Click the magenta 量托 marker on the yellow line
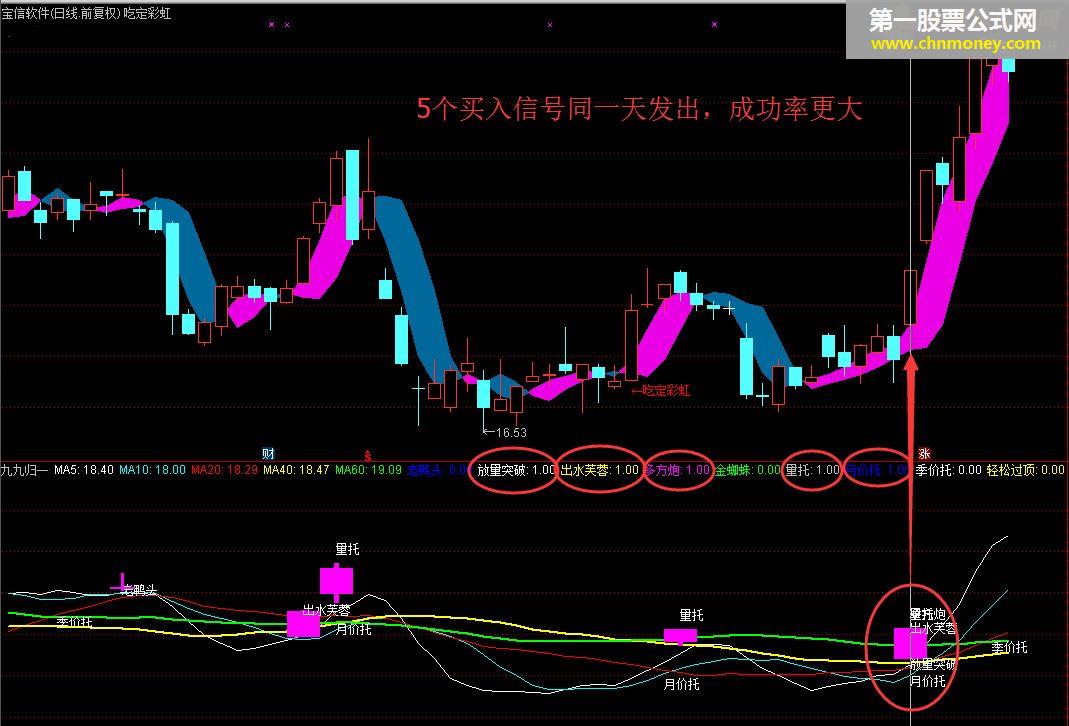 pos(680,637)
